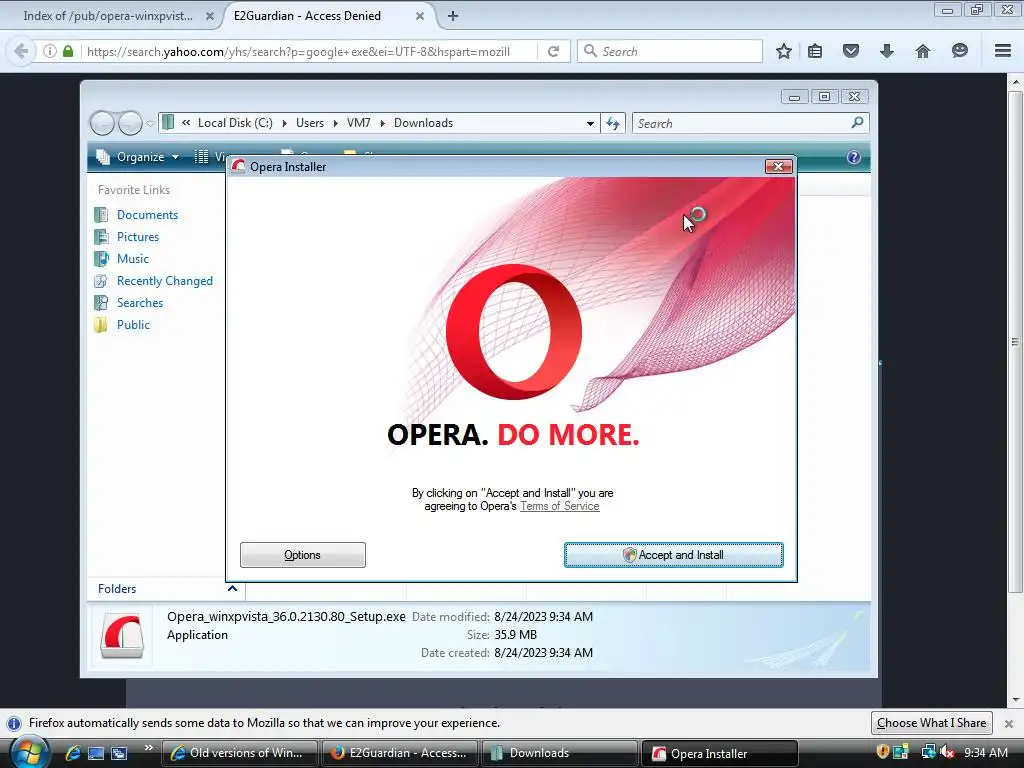Click the Explorer back navigation button

tap(103, 123)
